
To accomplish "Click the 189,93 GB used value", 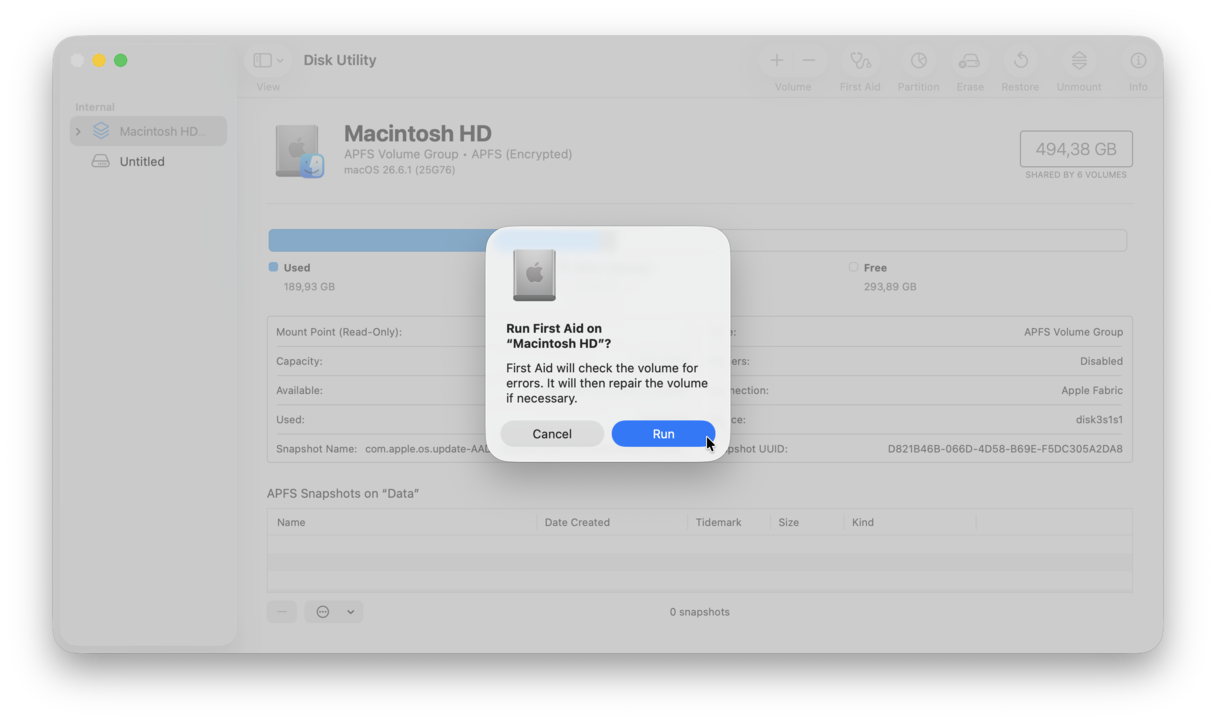I will point(309,287).
